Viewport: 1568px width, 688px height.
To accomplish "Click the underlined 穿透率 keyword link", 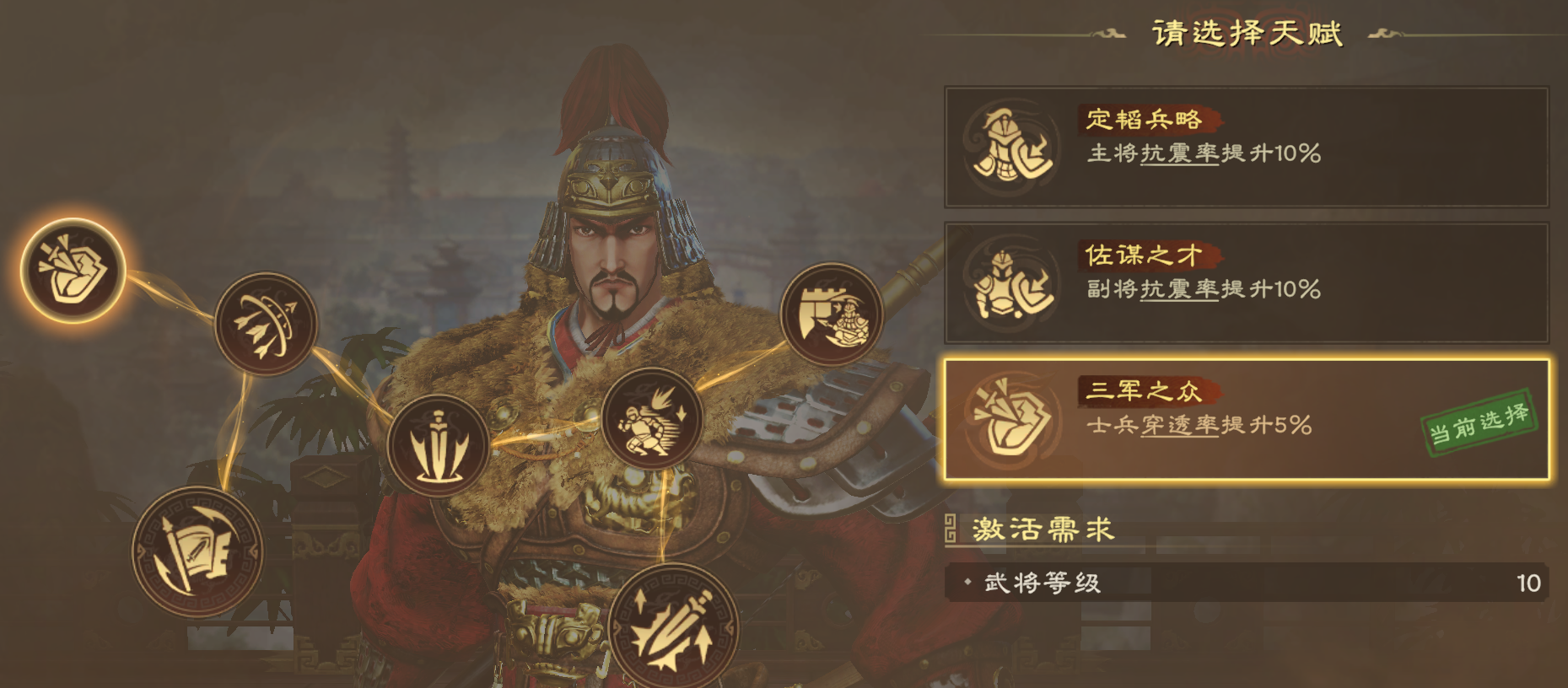I will pos(1180,425).
